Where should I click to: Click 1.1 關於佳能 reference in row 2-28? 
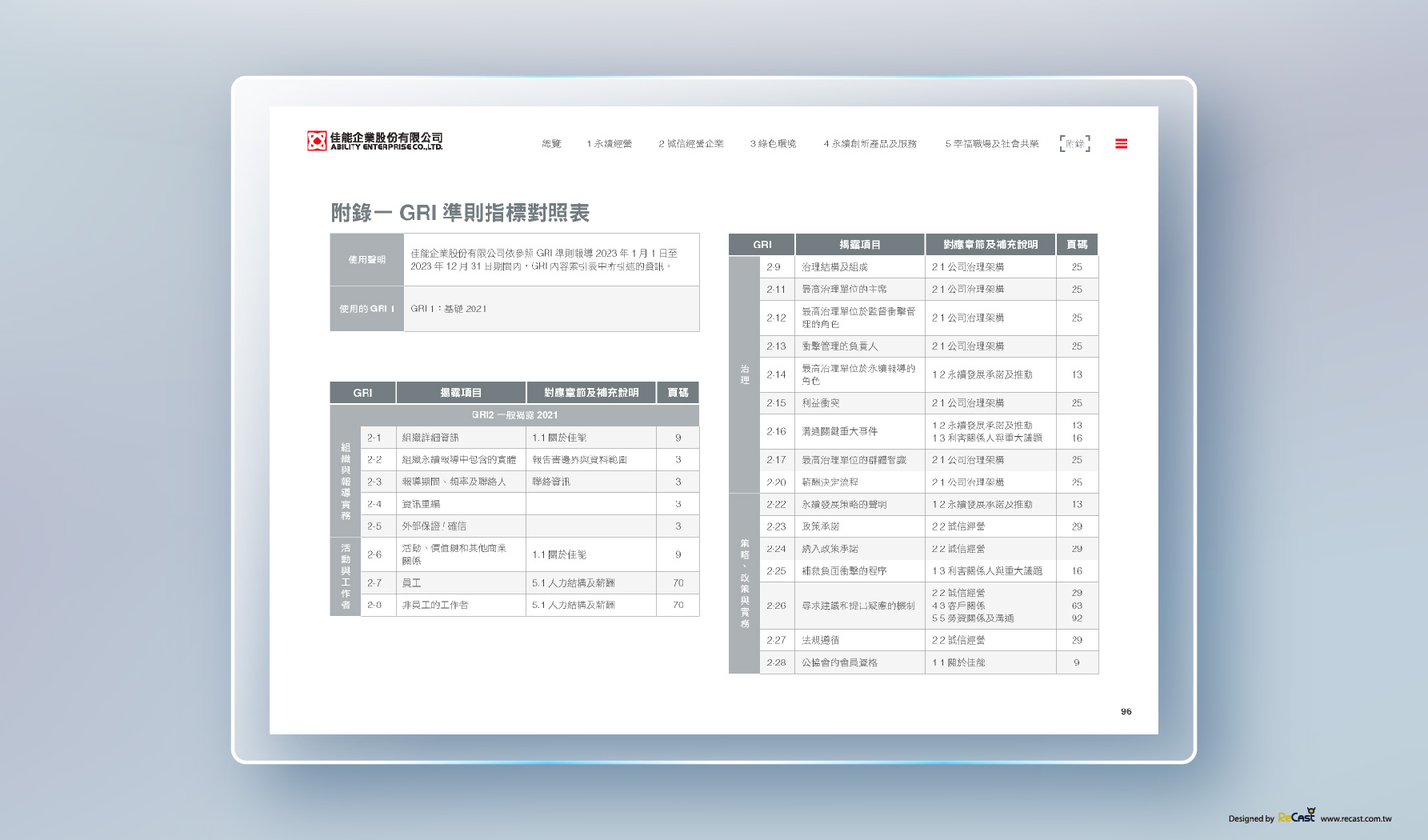pos(958,662)
